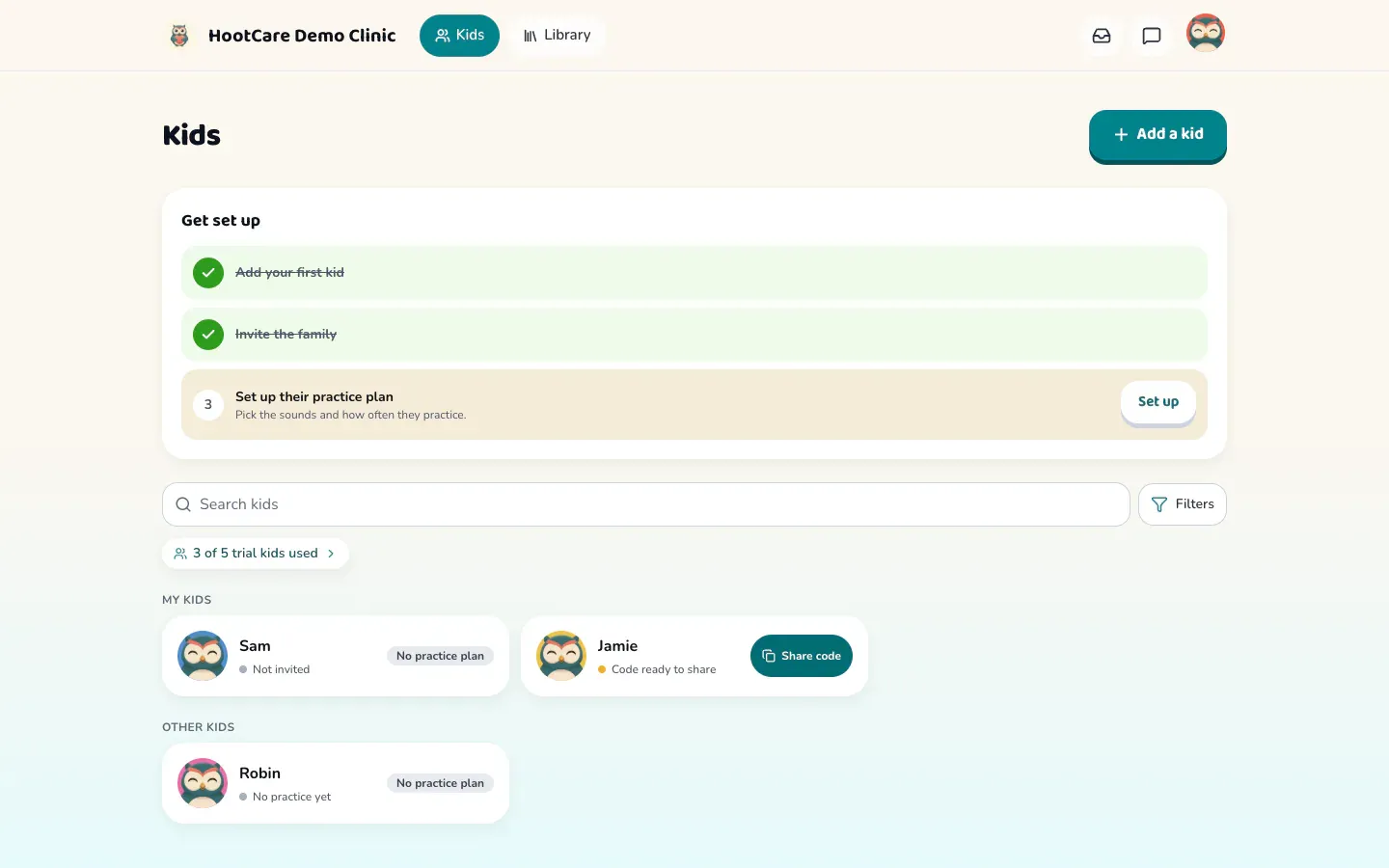Viewport: 1389px width, 868px height.
Task: Click the green check beside Invite the family
Action: pyautogui.click(x=208, y=335)
